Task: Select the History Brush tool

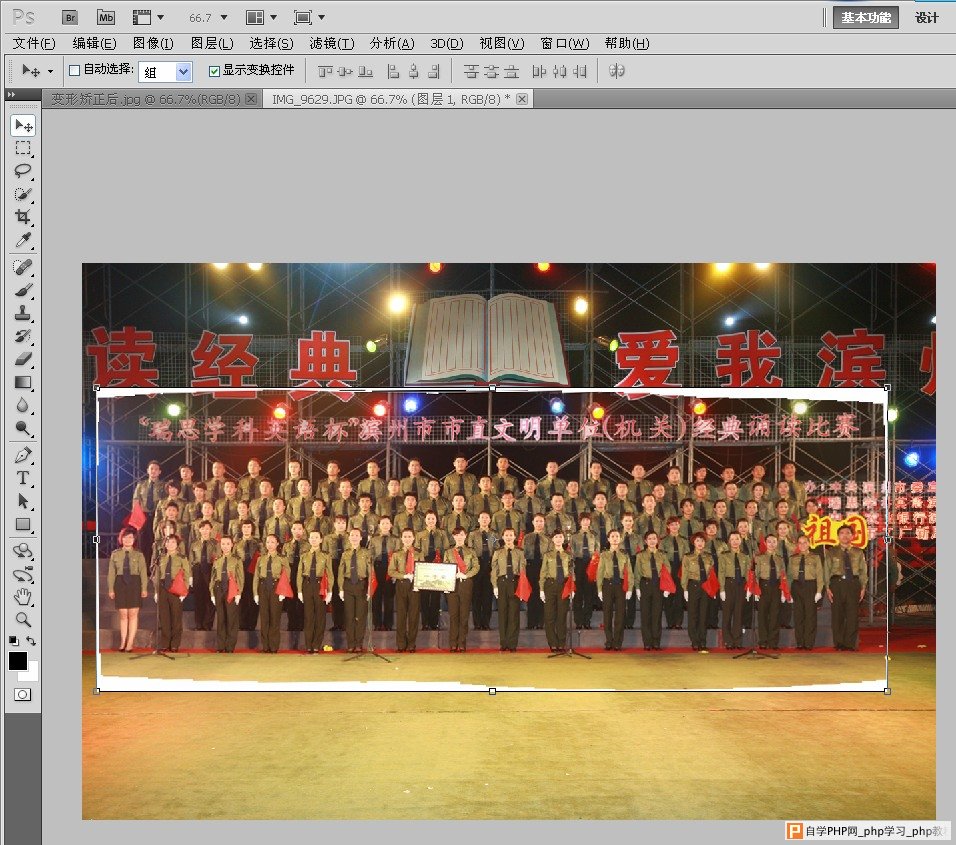Action: point(23,336)
